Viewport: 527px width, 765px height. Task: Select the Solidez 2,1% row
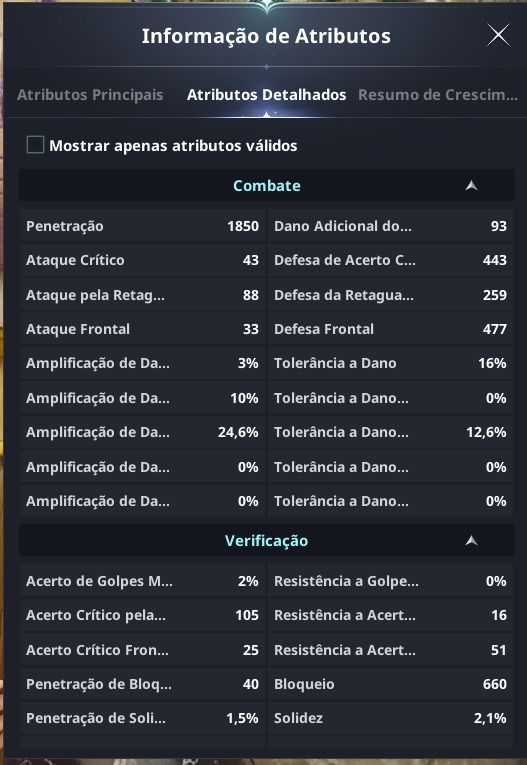click(390, 718)
